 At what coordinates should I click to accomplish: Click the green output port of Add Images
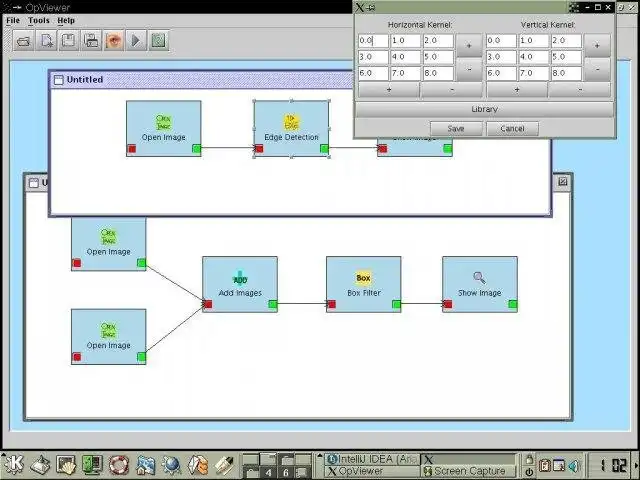[x=273, y=304]
